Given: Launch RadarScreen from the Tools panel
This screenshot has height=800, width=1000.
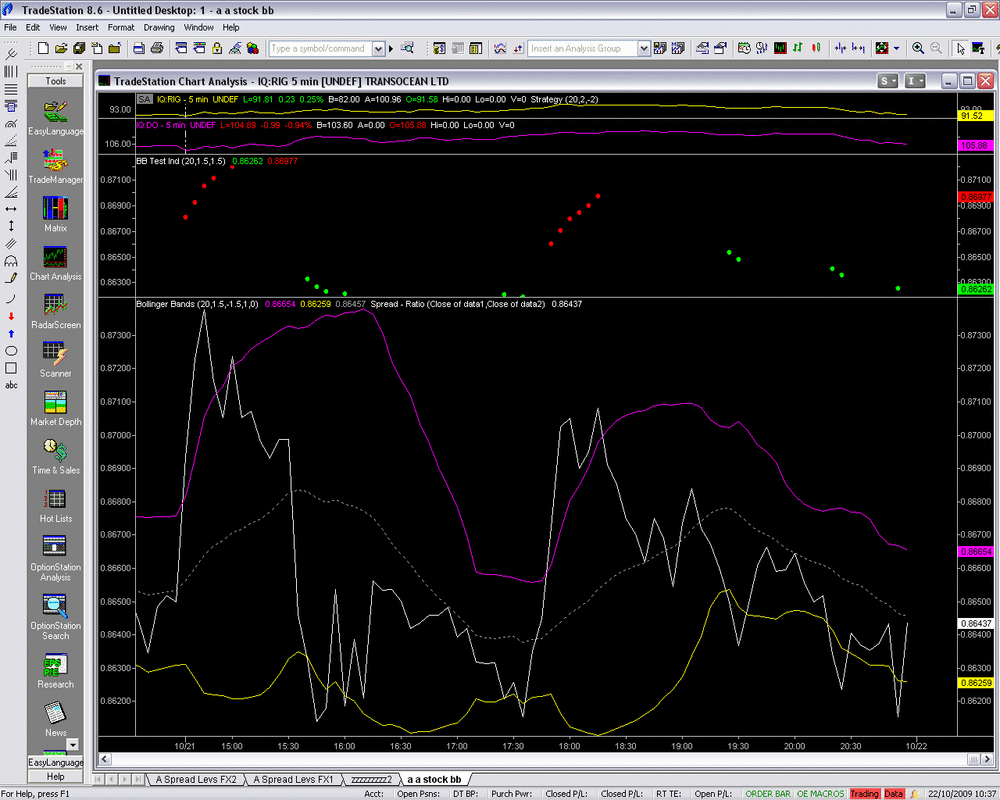Looking at the screenshot, I should tap(55, 311).
